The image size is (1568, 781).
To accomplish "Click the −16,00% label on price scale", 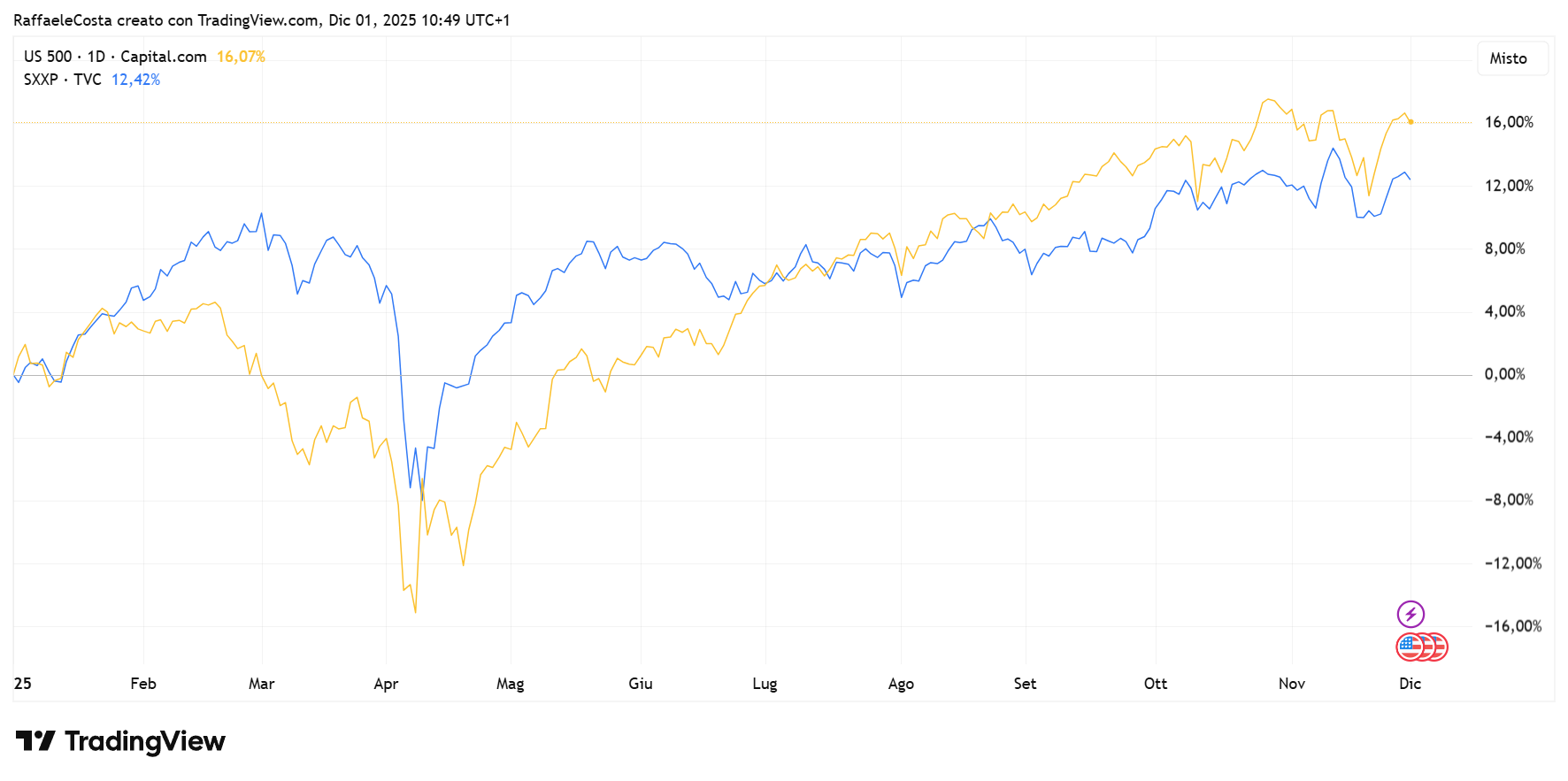I will click(x=1512, y=626).
